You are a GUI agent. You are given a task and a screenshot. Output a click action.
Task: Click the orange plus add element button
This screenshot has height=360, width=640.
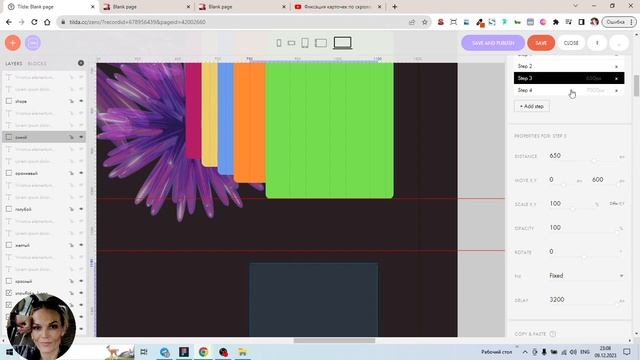tap(13, 43)
